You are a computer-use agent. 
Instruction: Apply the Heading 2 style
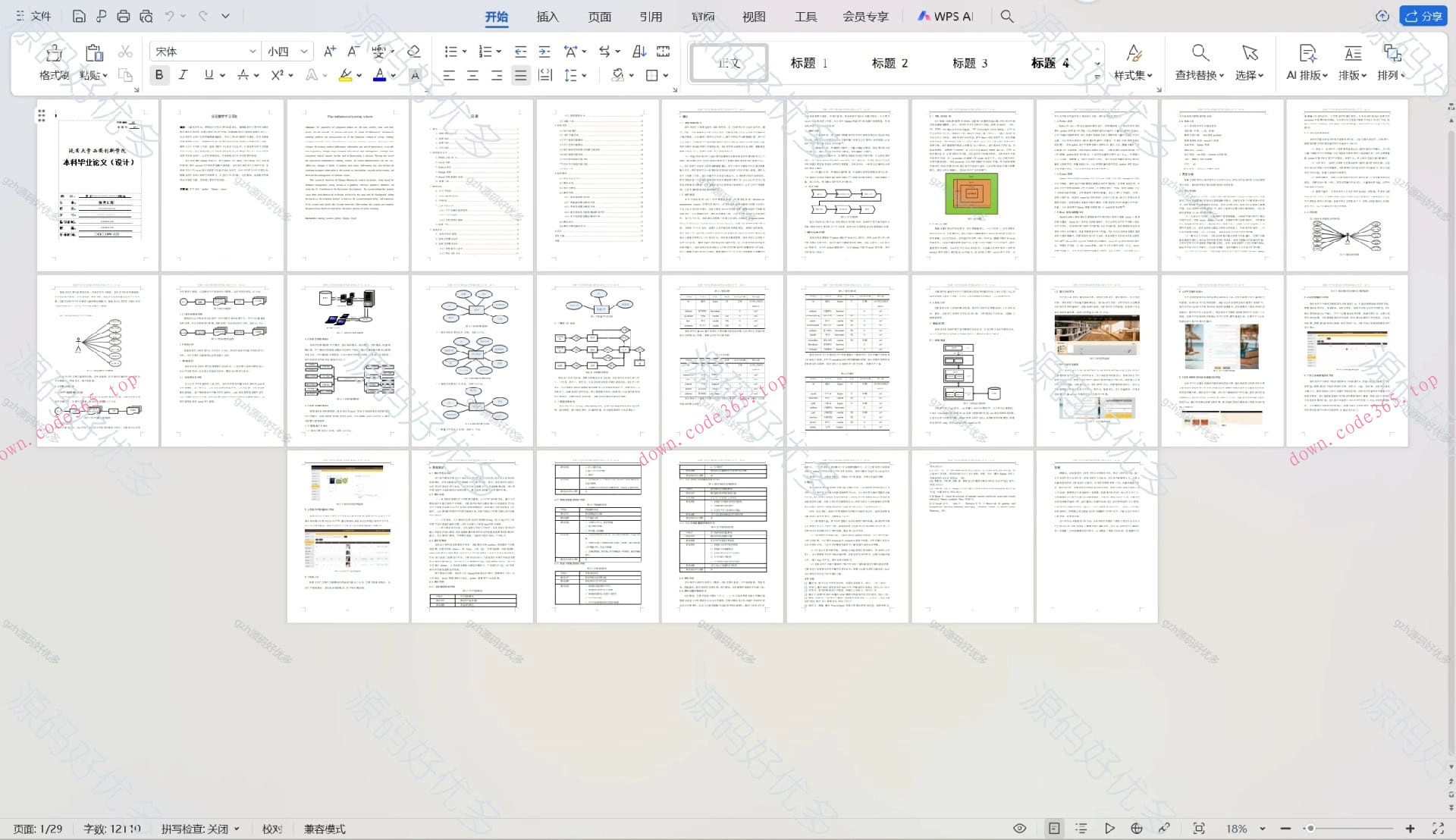coord(889,63)
